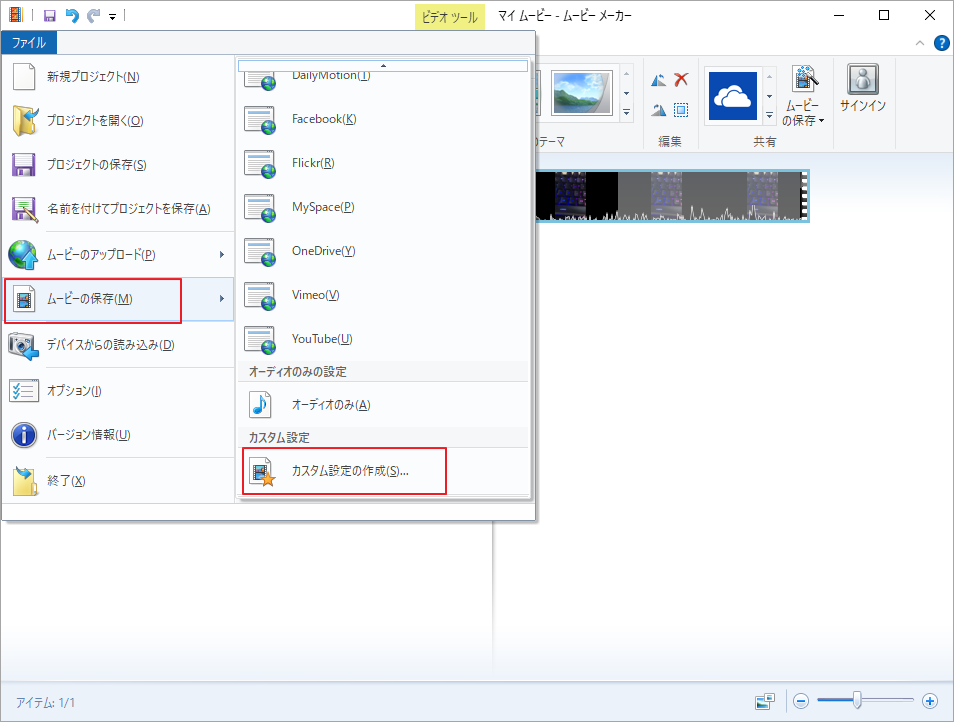Apply the landscape AutoMovie theme thumbnail
Image resolution: width=954 pixels, height=722 pixels.
(x=582, y=92)
